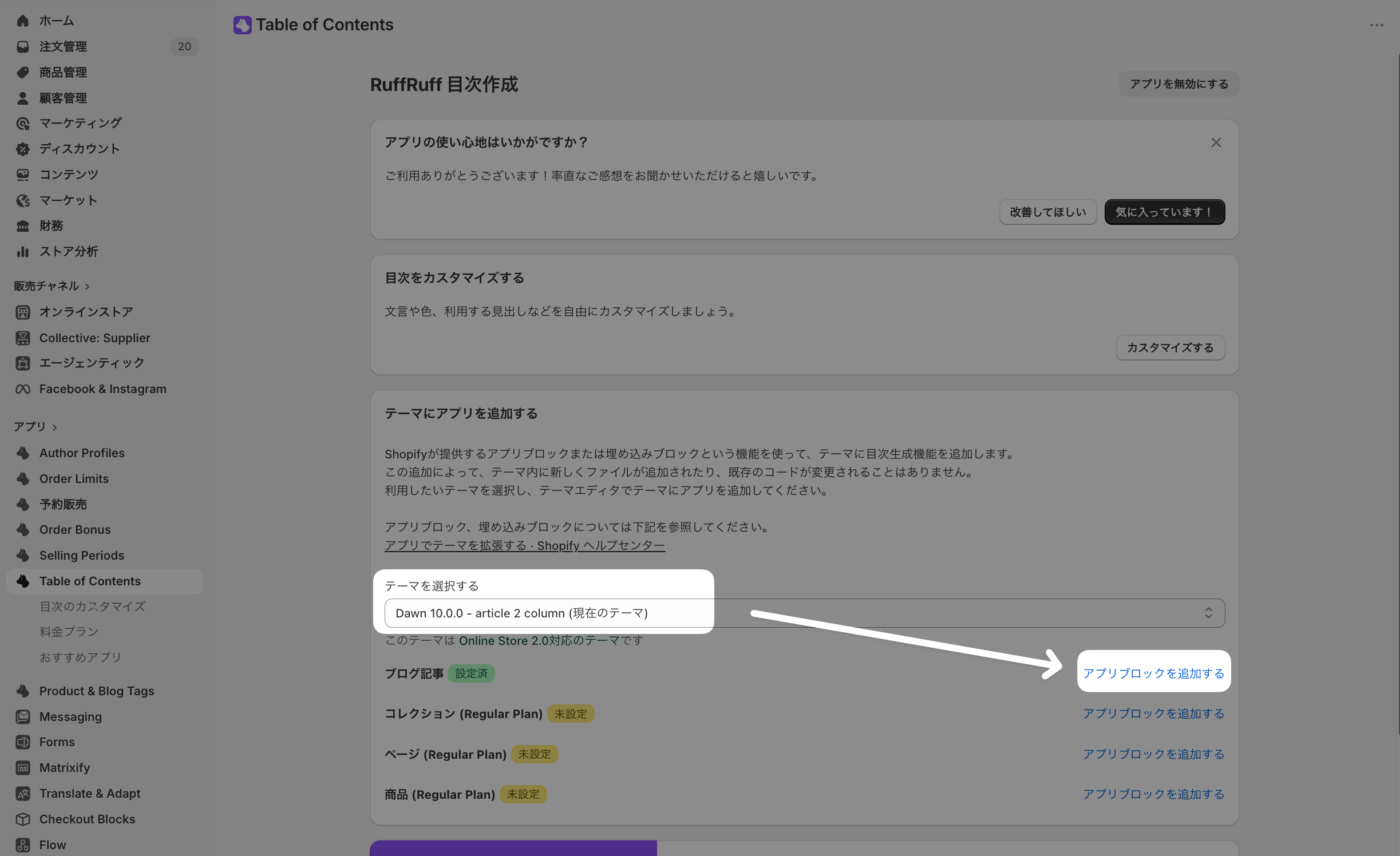The image size is (1400, 856).
Task: Click the Forms app icon
Action: point(23,742)
